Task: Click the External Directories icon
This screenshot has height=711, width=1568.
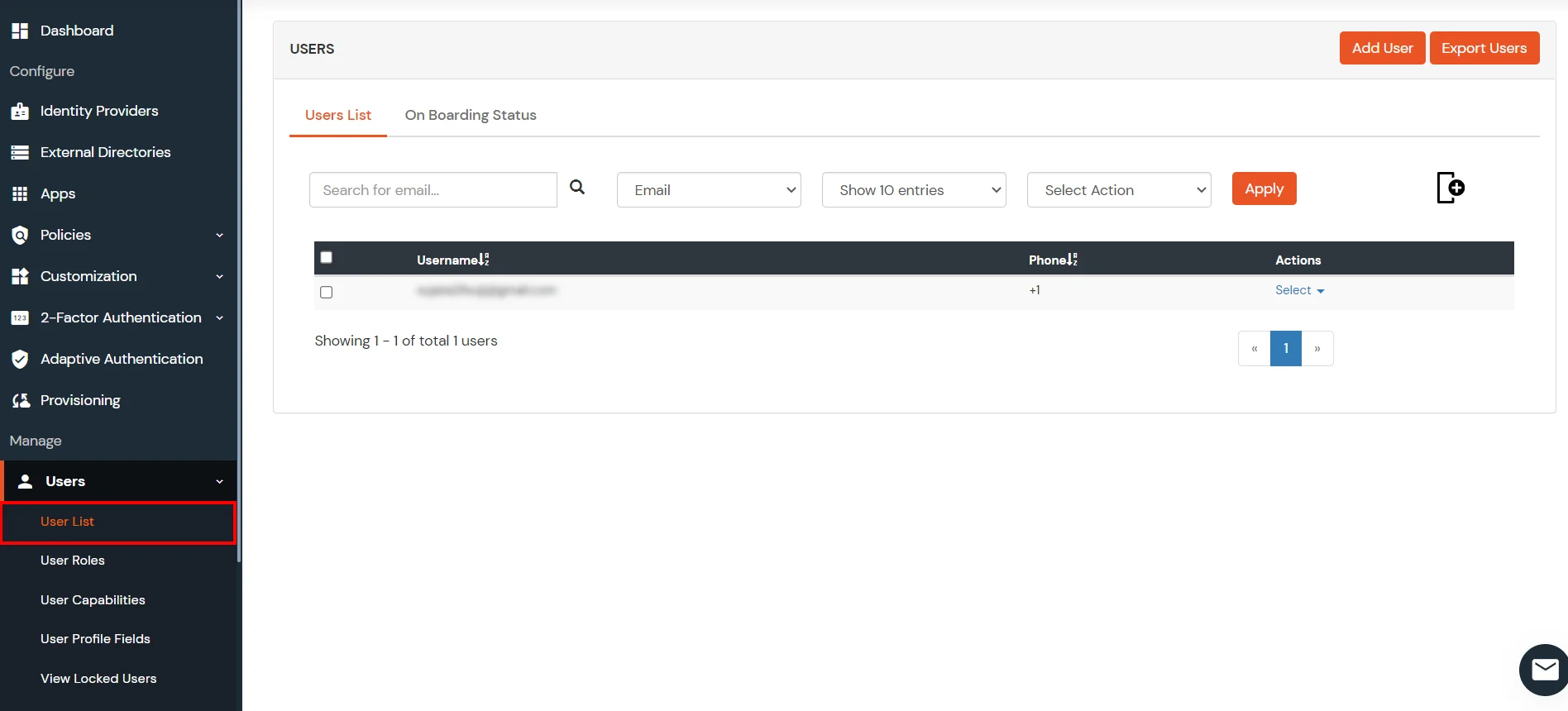Action: (x=20, y=152)
